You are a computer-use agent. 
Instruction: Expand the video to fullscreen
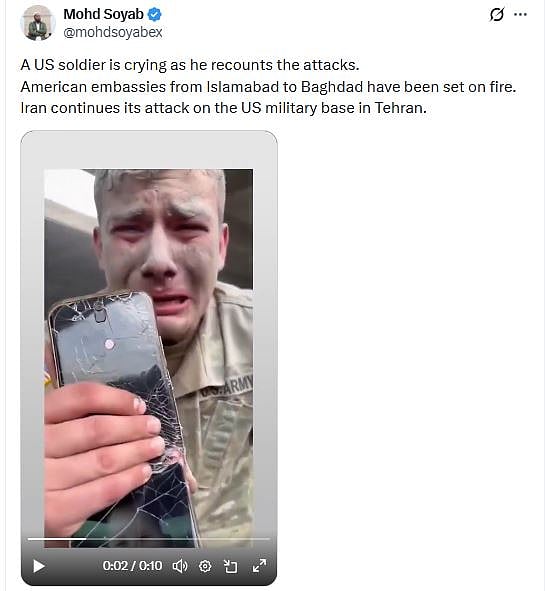coord(259,565)
